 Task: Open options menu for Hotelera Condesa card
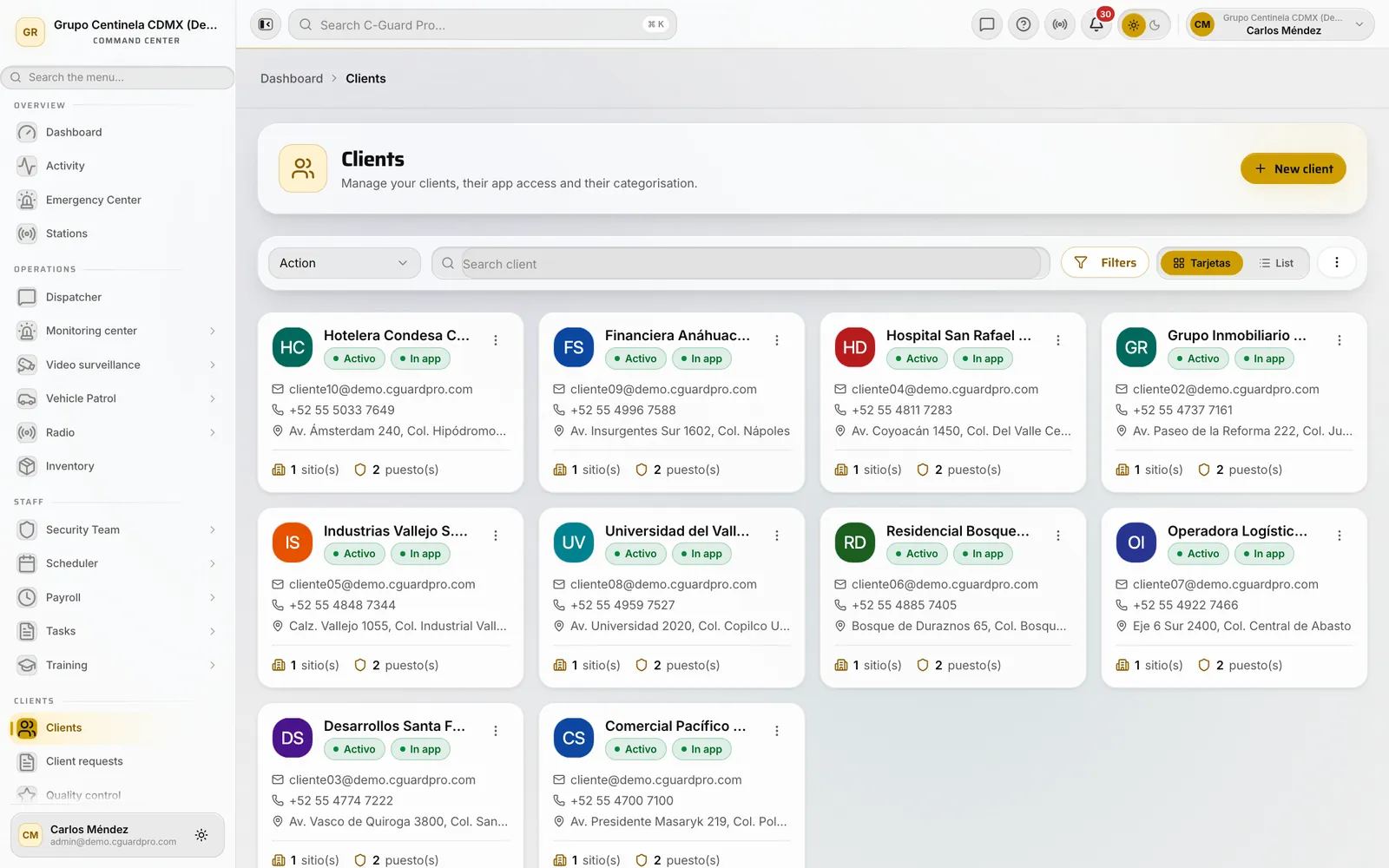(496, 340)
